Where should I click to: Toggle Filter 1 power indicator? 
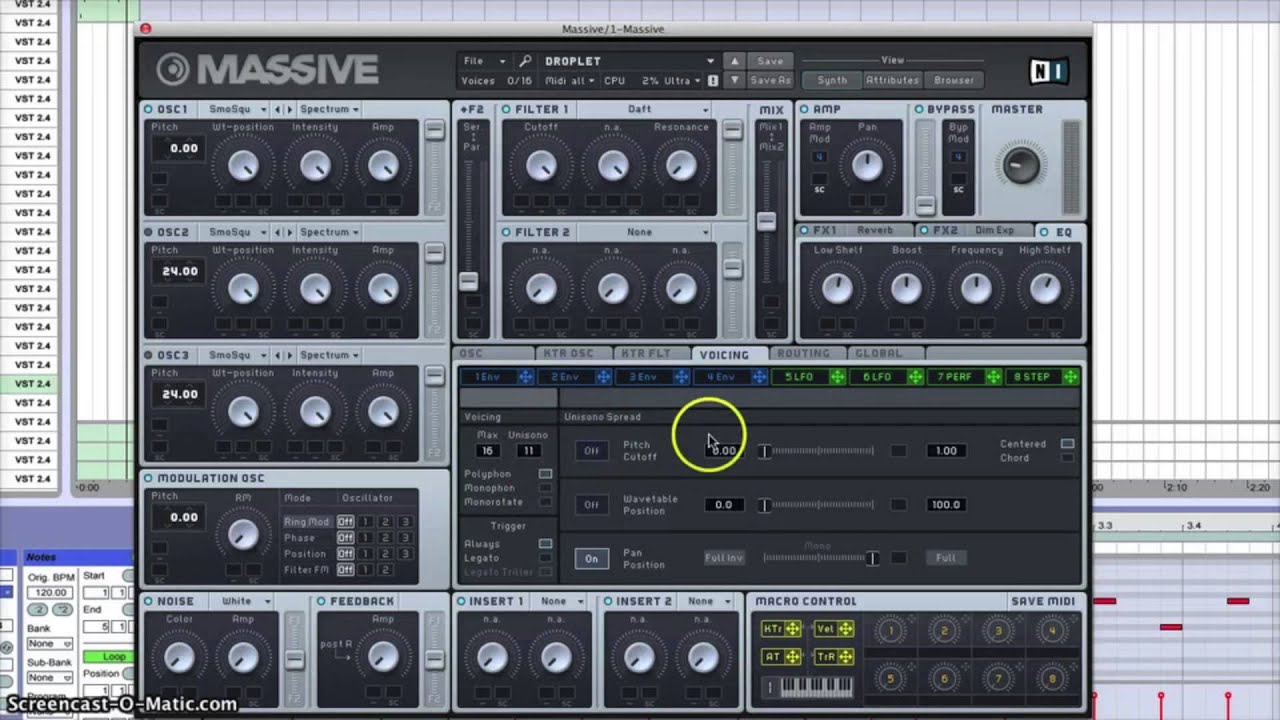pyautogui.click(x=506, y=109)
